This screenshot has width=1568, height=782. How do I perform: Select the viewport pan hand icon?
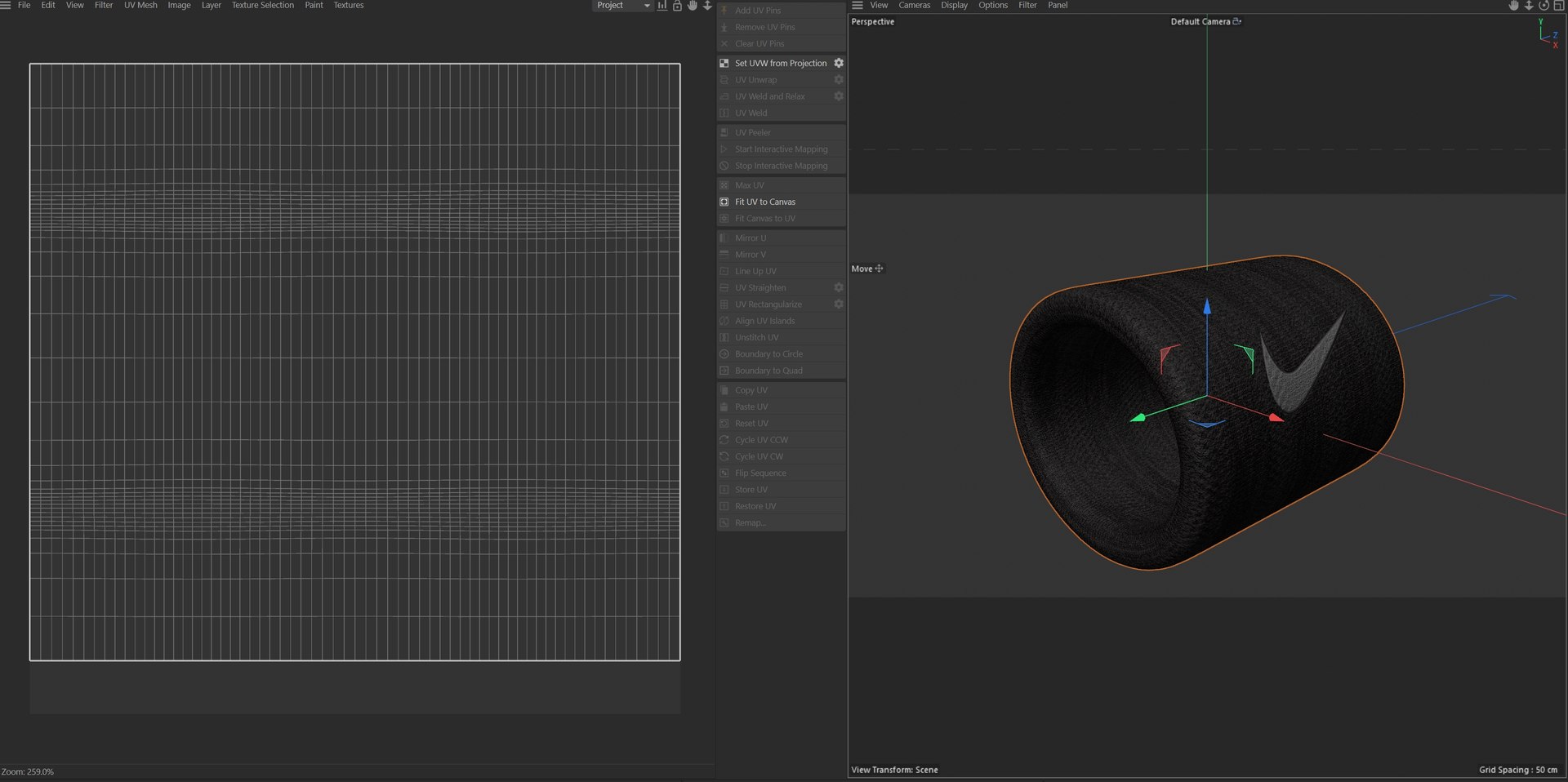click(x=1513, y=5)
